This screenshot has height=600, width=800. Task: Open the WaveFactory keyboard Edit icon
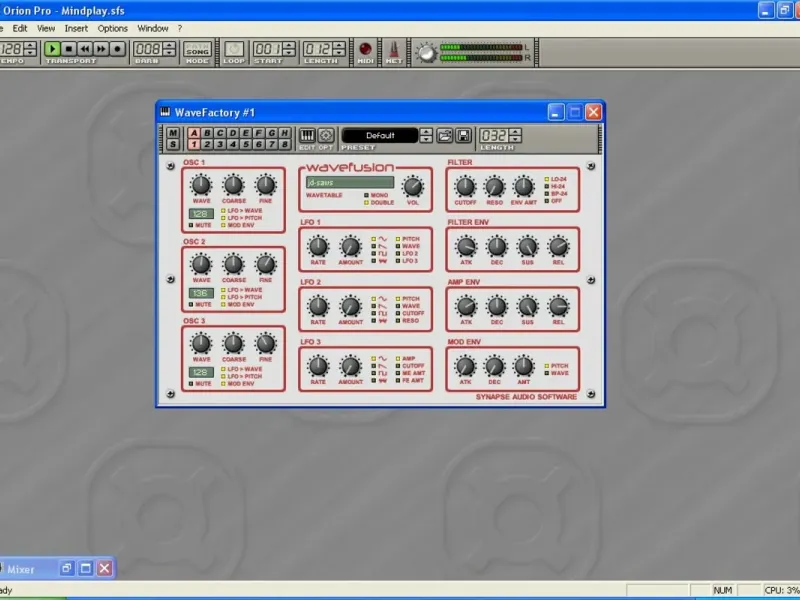coord(307,135)
